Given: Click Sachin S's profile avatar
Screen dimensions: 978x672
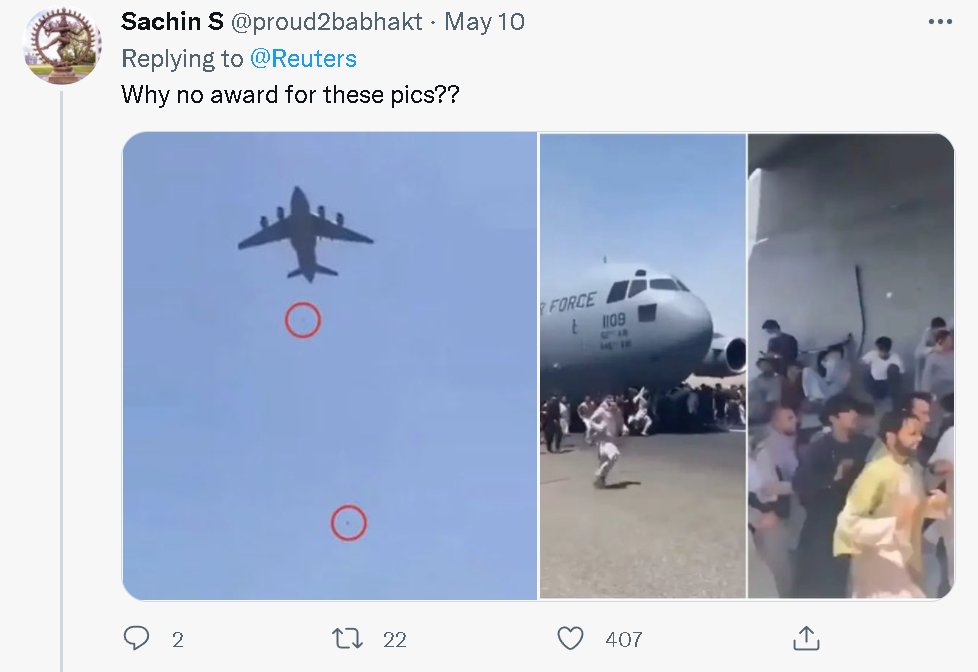Looking at the screenshot, I should point(62,45).
